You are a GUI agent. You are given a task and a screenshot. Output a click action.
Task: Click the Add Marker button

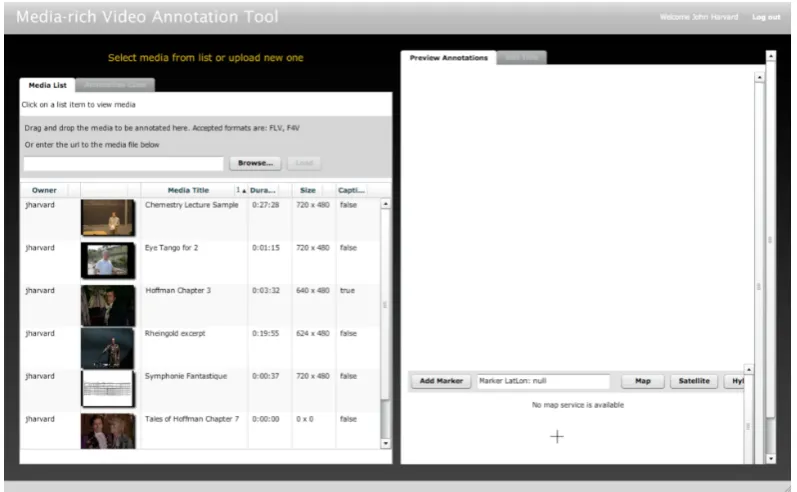tap(441, 381)
